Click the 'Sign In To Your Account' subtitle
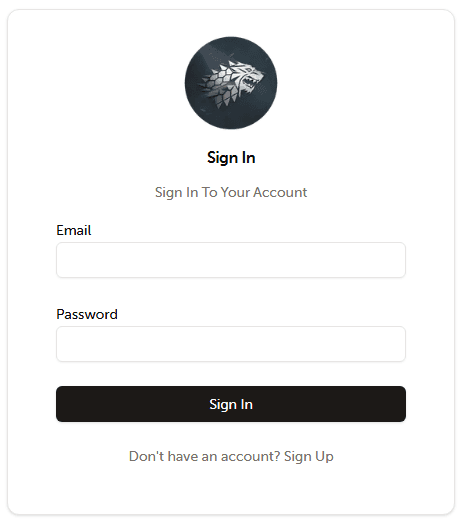465x525 pixels. click(x=231, y=193)
